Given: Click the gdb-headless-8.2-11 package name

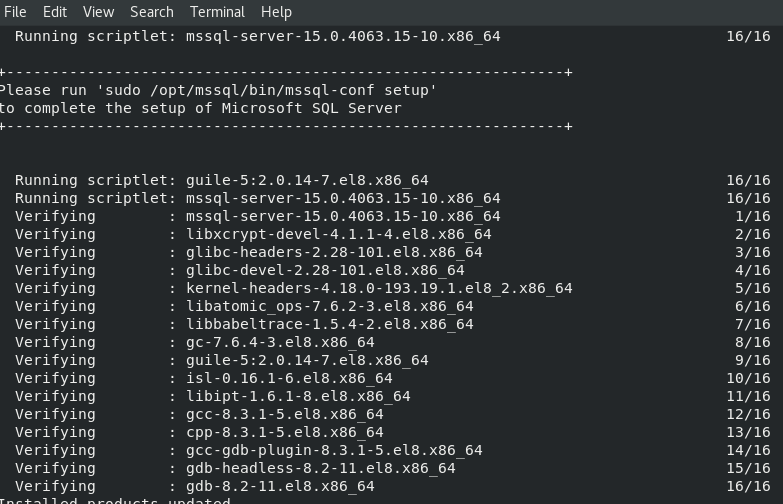Looking at the screenshot, I should click(320, 468).
